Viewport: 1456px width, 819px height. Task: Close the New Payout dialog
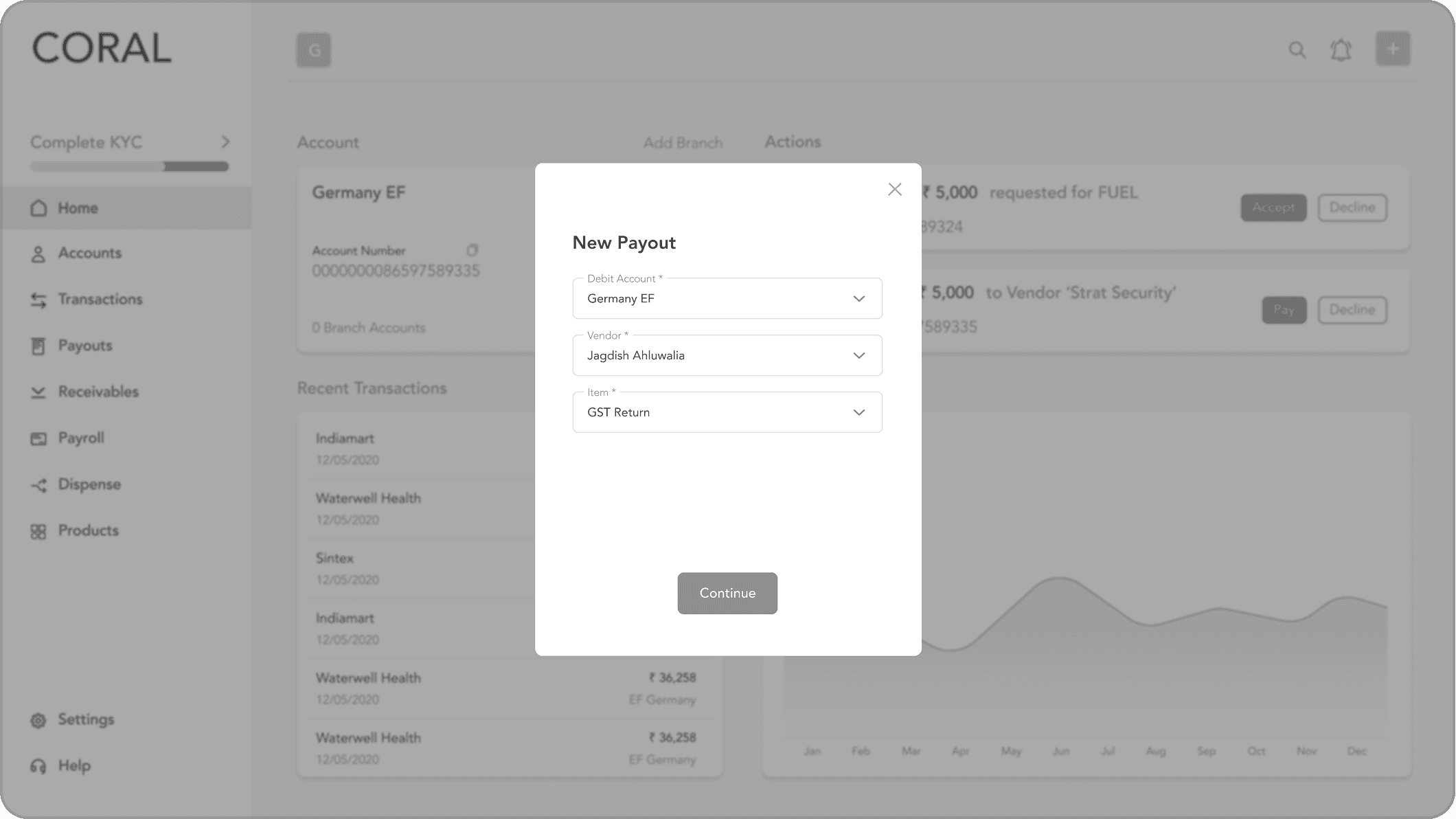894,190
